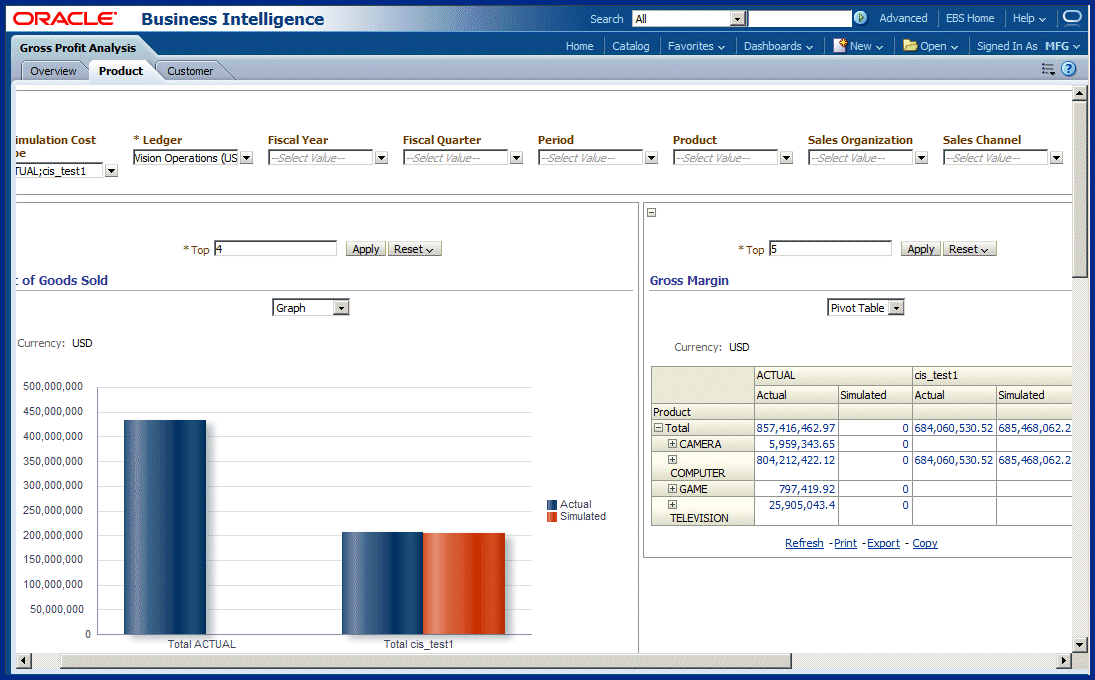Viewport: 1095px width, 680px height.
Task: Click the vertical scrollbar up arrow
Action: [1080, 92]
